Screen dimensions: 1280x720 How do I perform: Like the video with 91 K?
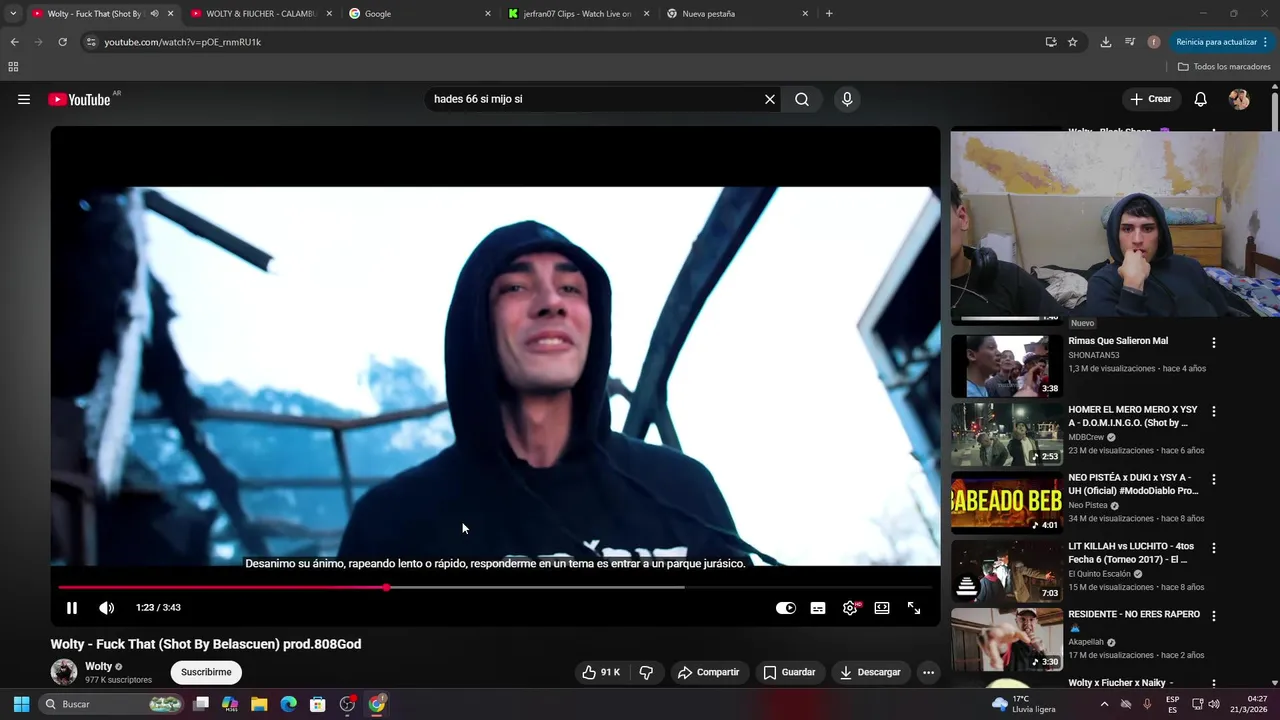(x=601, y=672)
